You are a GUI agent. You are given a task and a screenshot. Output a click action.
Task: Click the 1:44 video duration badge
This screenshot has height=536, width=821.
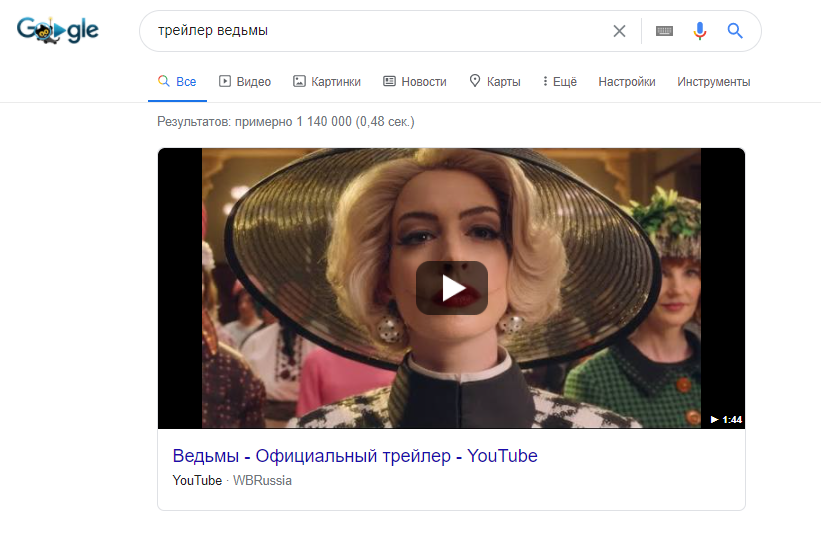726,419
